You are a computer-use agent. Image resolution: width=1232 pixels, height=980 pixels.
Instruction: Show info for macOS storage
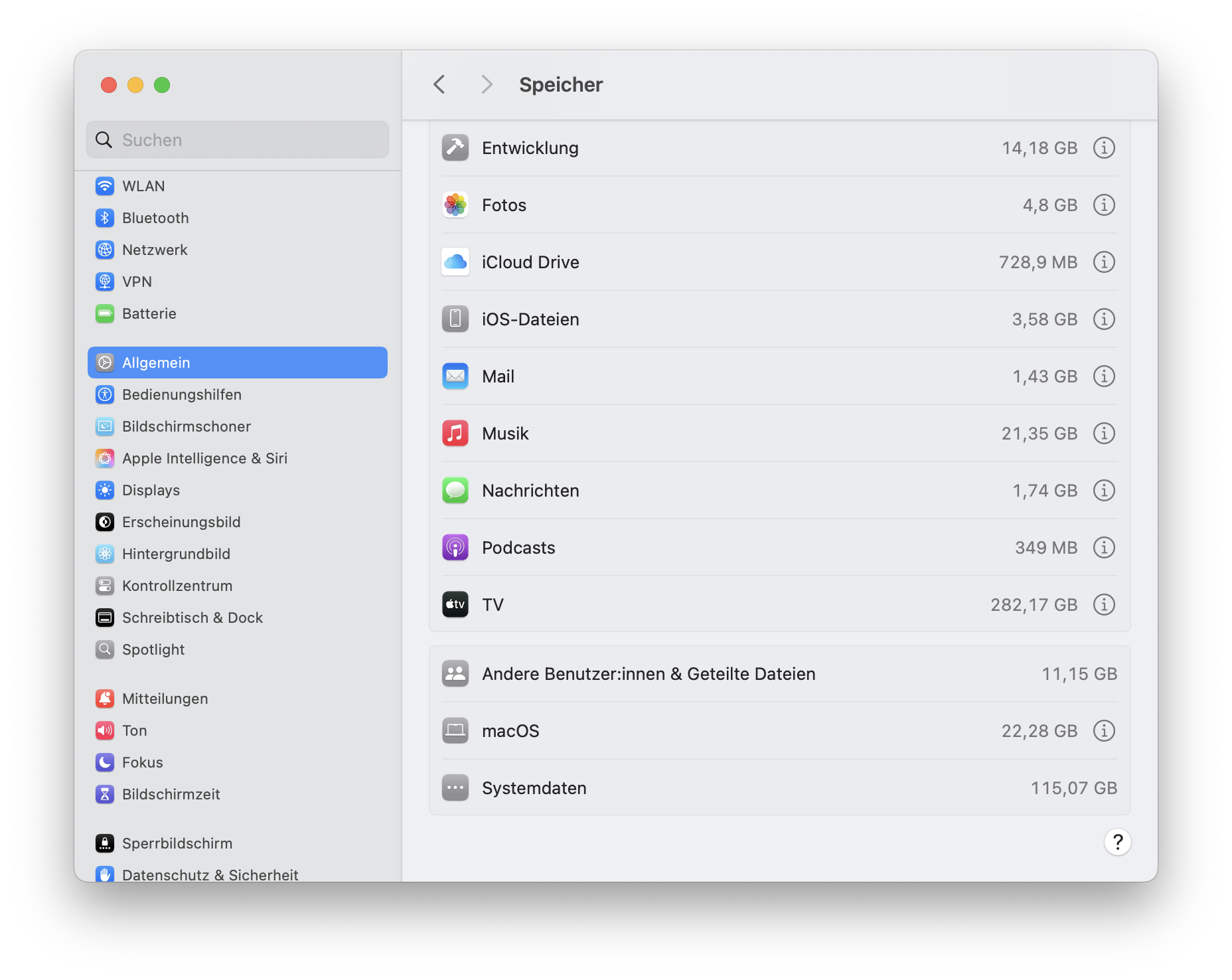(x=1104, y=730)
